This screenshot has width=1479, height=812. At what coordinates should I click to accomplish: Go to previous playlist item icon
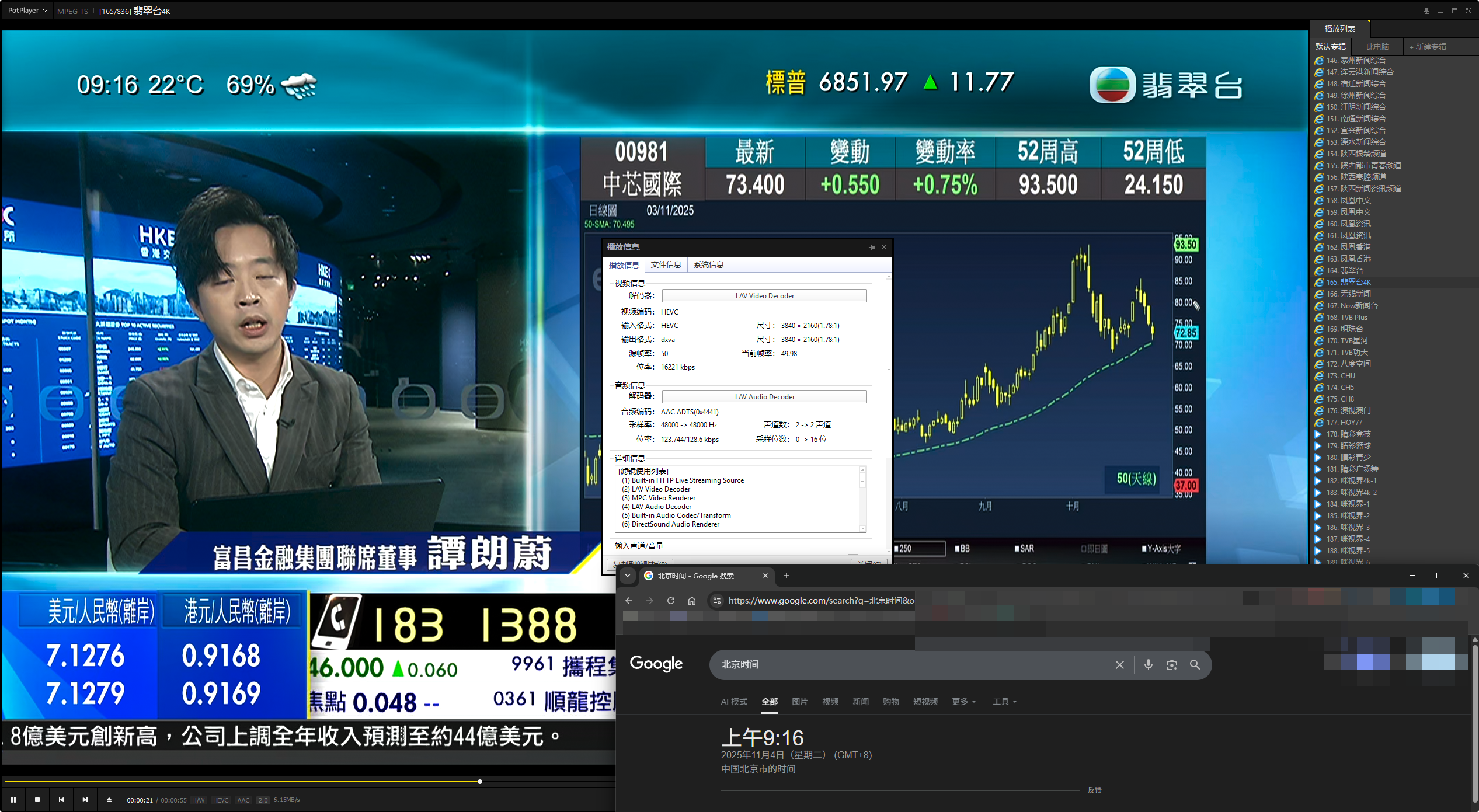(x=61, y=800)
